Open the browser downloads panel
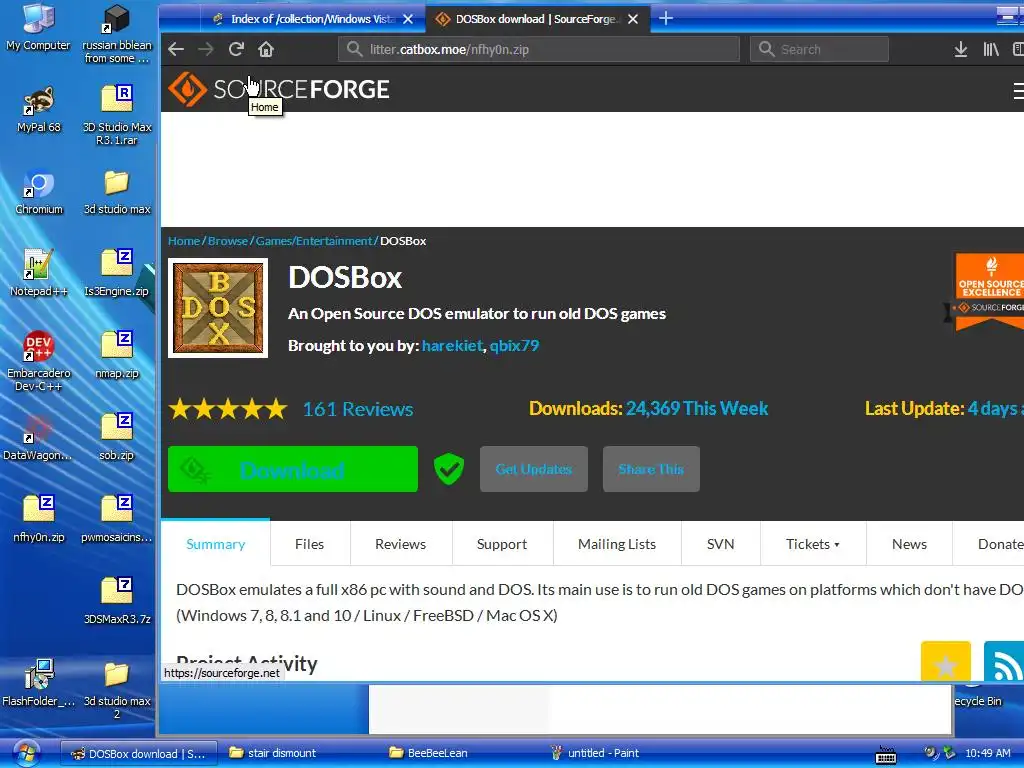The image size is (1024, 768). click(x=961, y=49)
